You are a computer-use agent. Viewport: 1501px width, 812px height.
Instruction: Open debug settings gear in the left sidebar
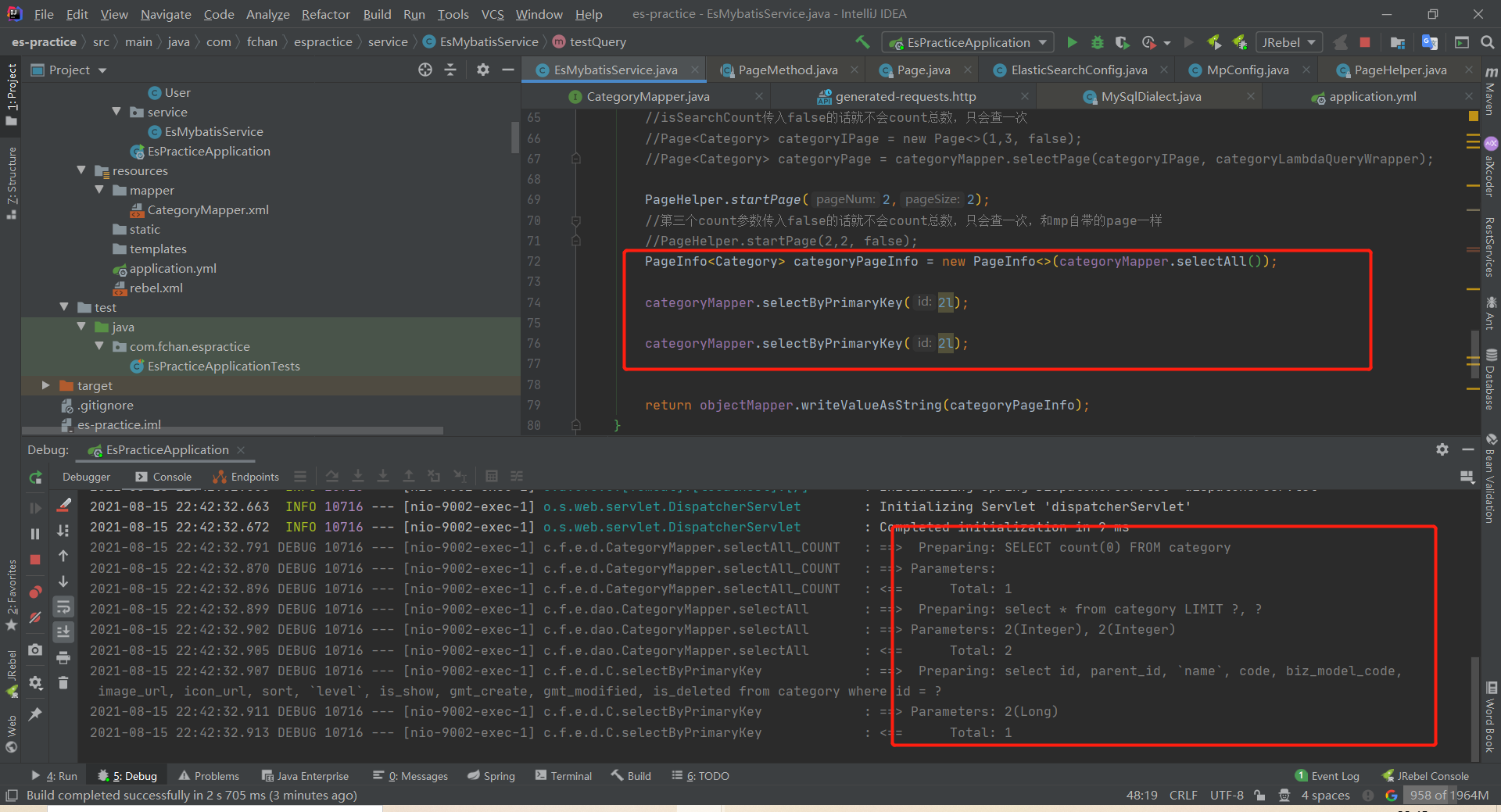35,682
